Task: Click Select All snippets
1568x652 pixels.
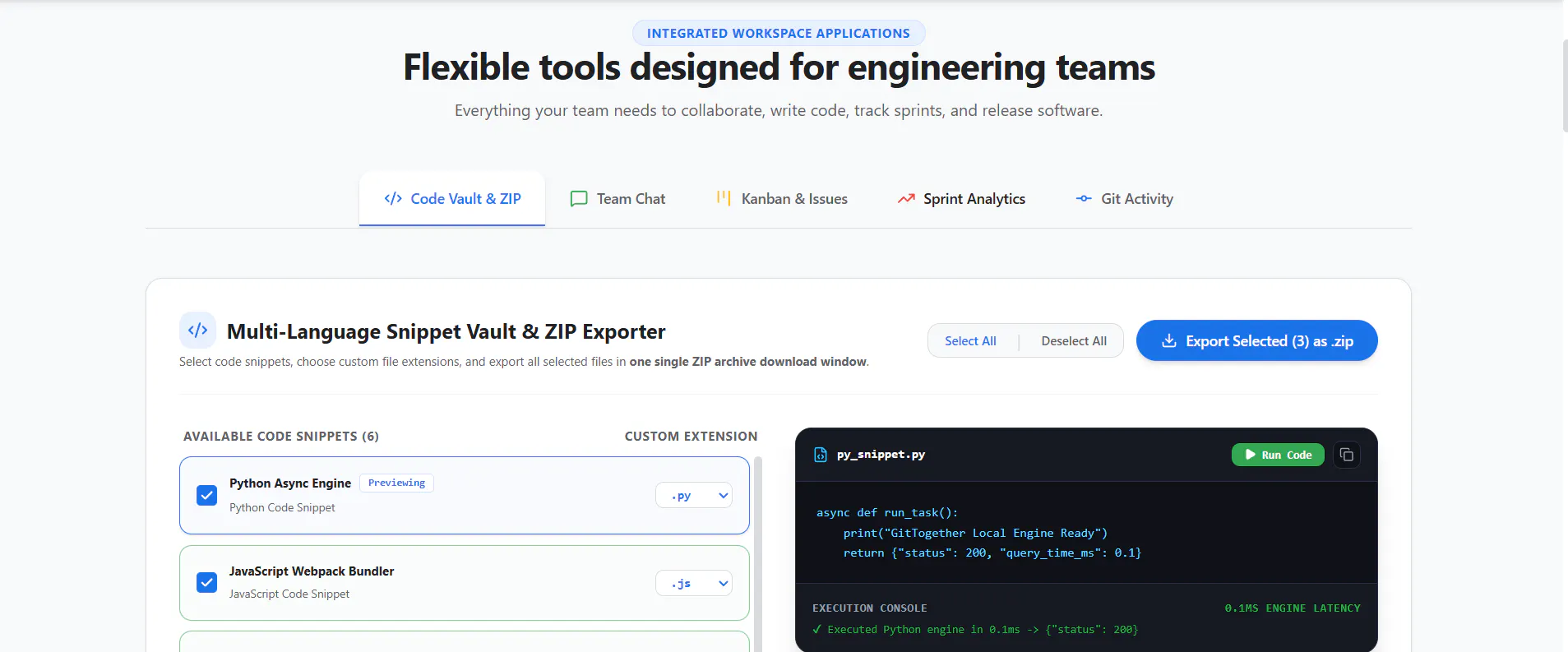Action: (970, 340)
